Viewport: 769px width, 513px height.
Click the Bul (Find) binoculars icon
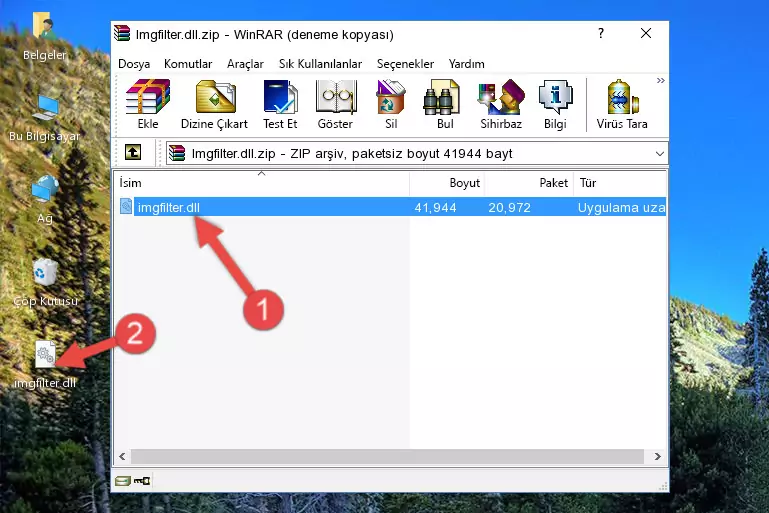[x=441, y=97]
